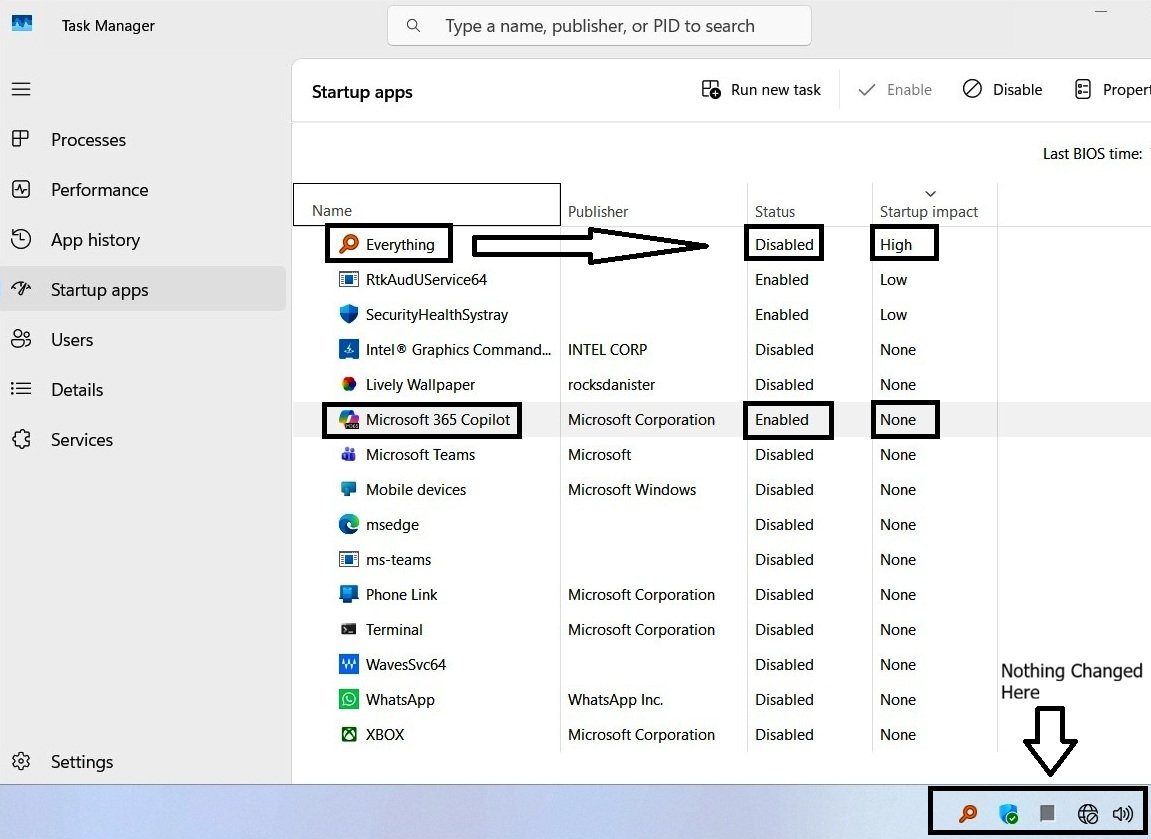This screenshot has height=839, width=1151.
Task: Minimize the Task Manager window
Action: pos(1101,12)
